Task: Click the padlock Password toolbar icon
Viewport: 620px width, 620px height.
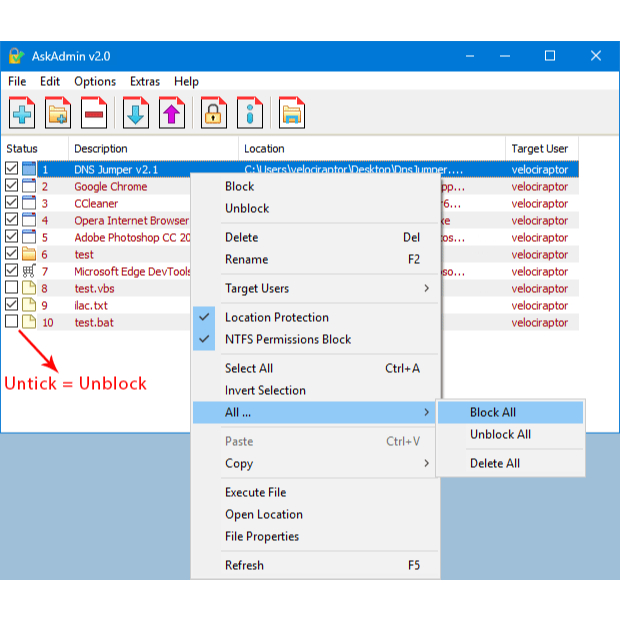Action: [214, 113]
